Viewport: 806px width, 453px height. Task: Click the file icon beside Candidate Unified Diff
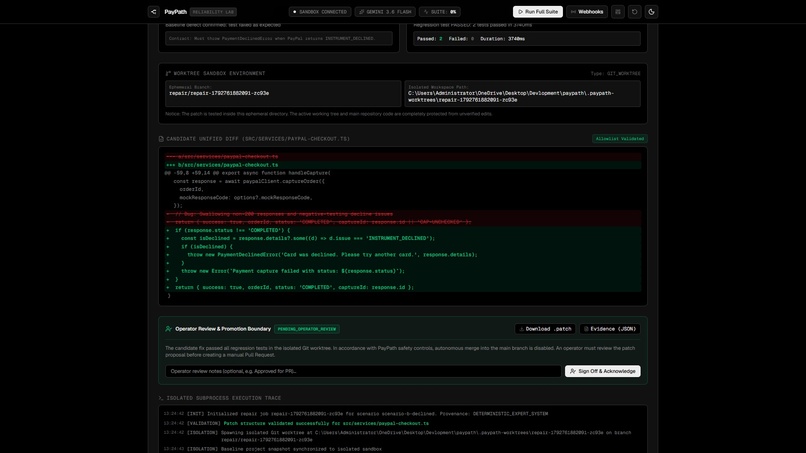(161, 139)
